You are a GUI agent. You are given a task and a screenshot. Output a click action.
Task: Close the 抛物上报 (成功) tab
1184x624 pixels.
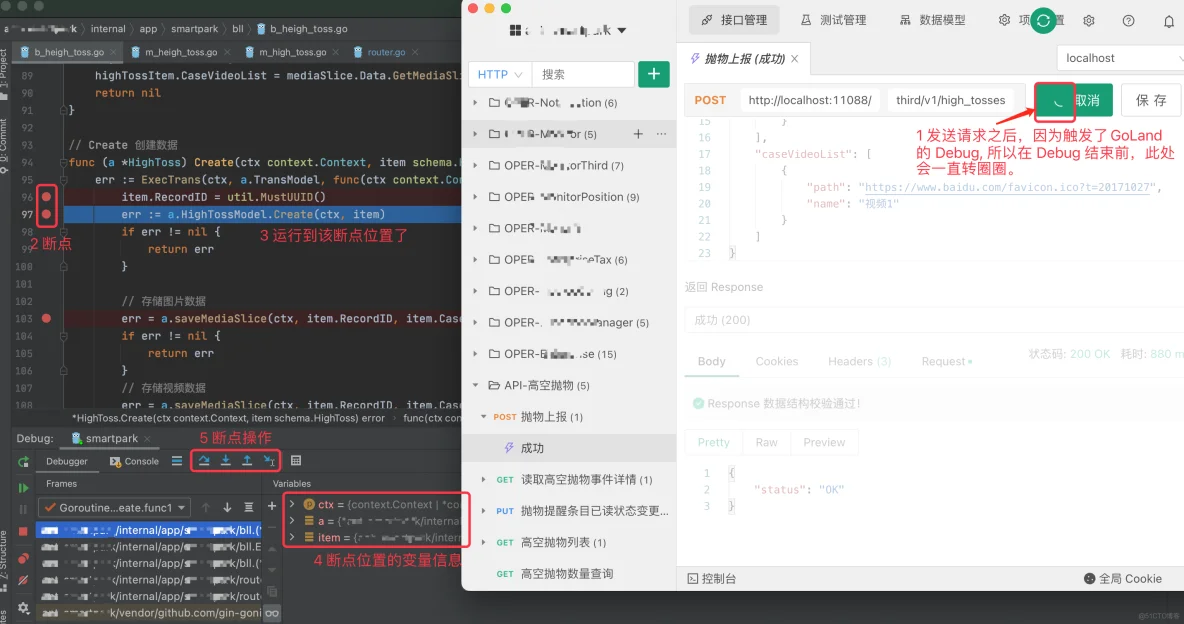coord(794,59)
